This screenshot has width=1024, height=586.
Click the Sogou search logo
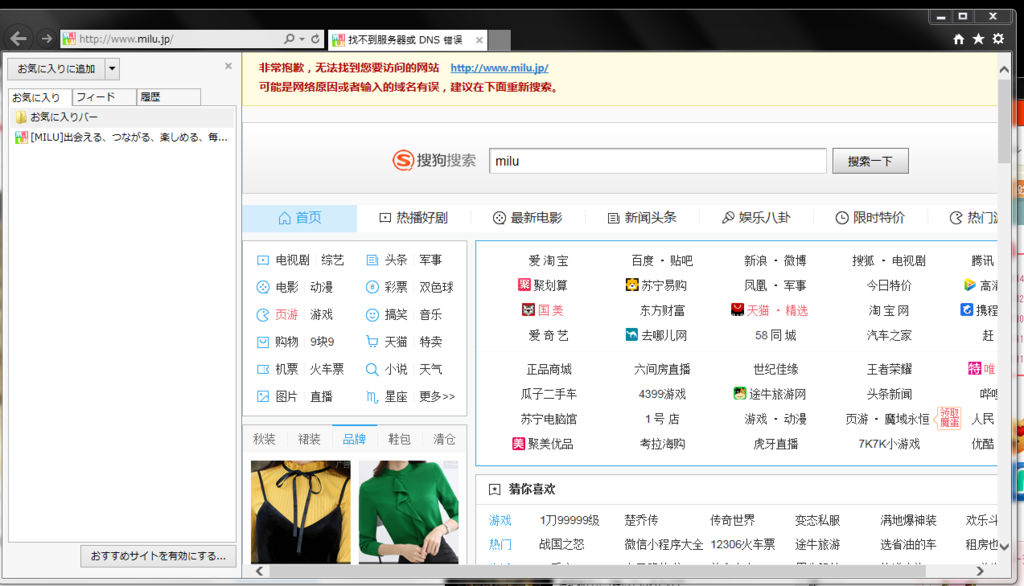click(434, 161)
